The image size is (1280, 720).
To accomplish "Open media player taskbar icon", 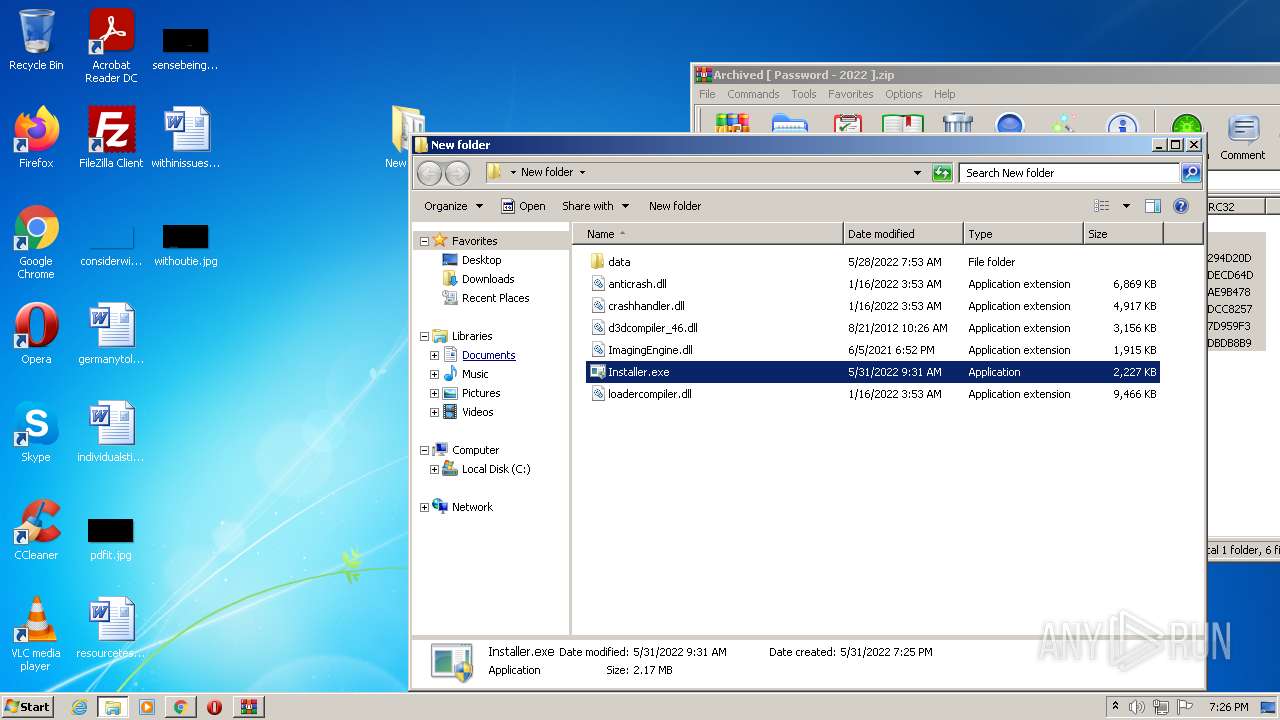I will 147,707.
